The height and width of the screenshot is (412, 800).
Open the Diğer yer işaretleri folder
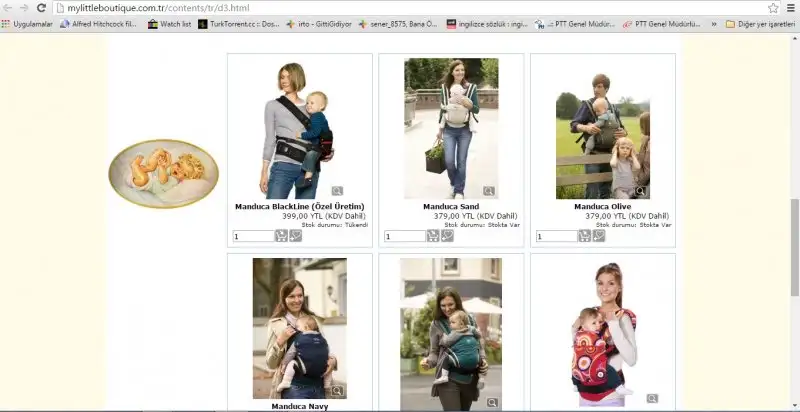click(760, 24)
